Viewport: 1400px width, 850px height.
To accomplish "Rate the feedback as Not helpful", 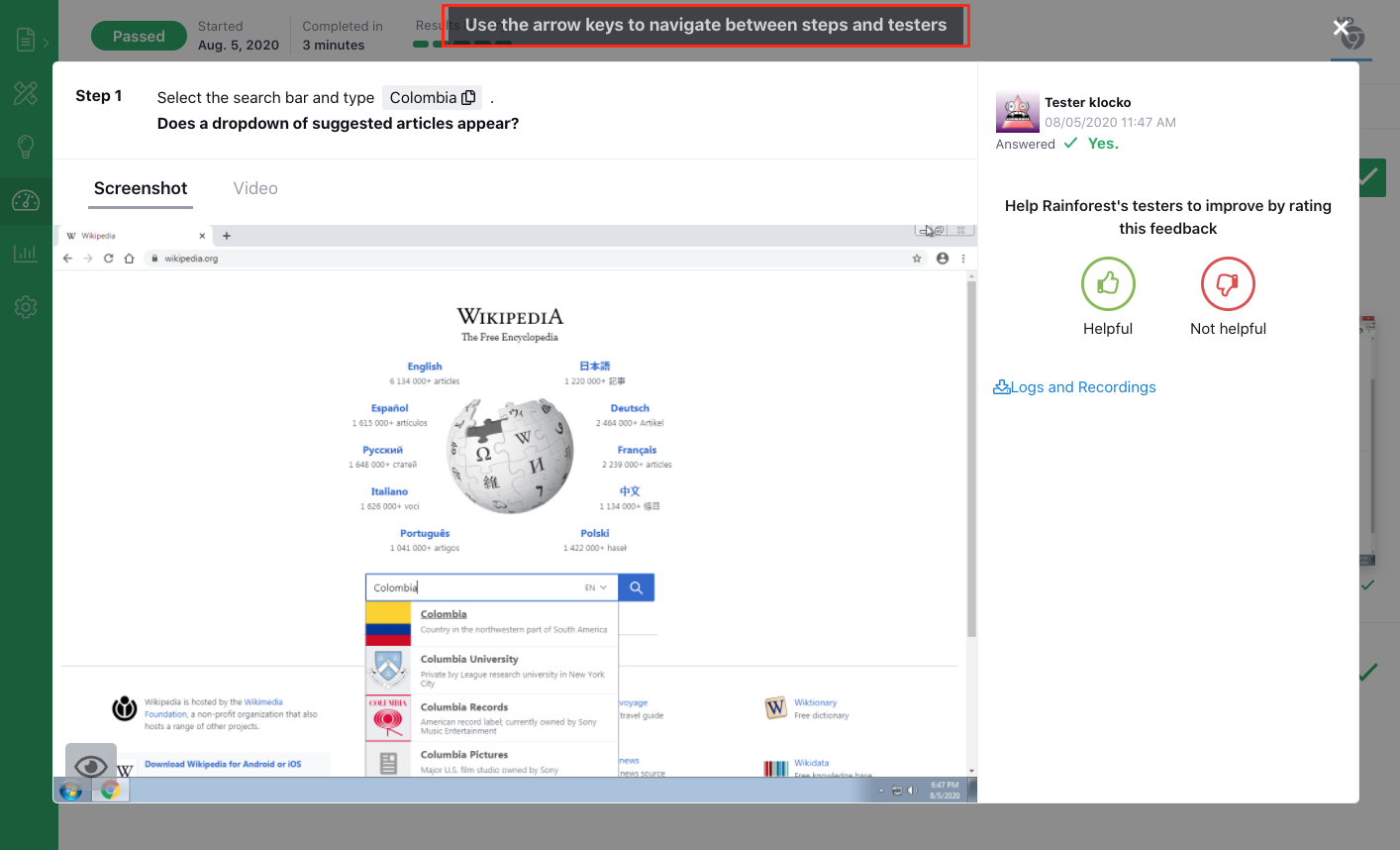I will pyautogui.click(x=1228, y=284).
